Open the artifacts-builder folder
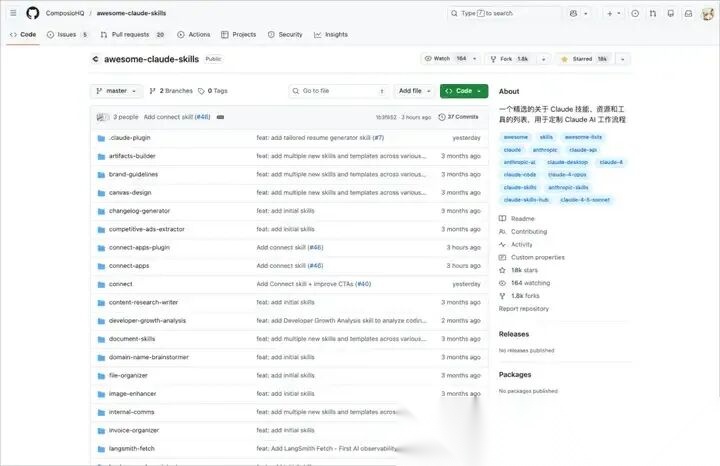The height and width of the screenshot is (466, 720). pos(132,156)
